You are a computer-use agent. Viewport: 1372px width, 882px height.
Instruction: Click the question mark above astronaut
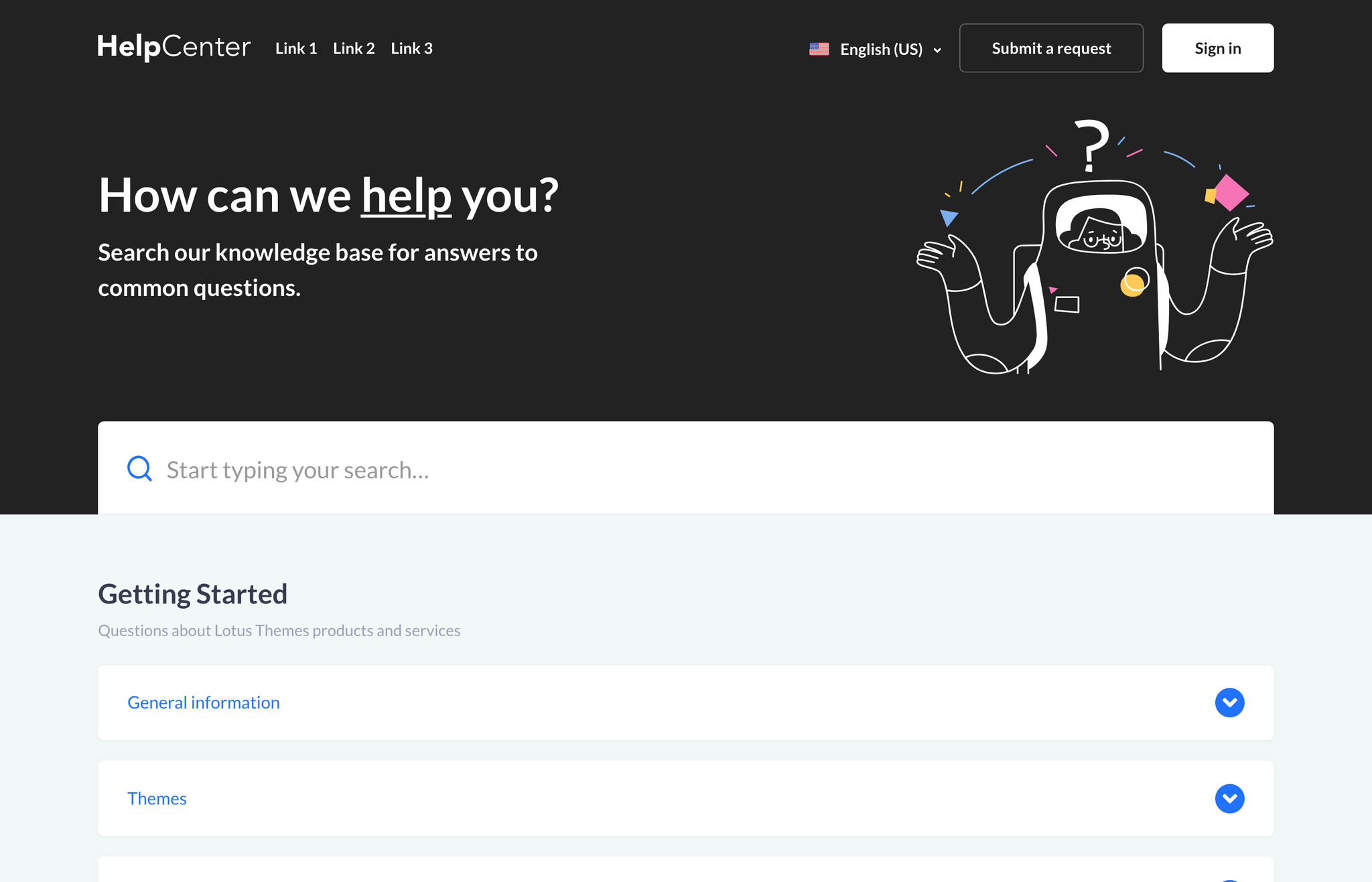1091,145
